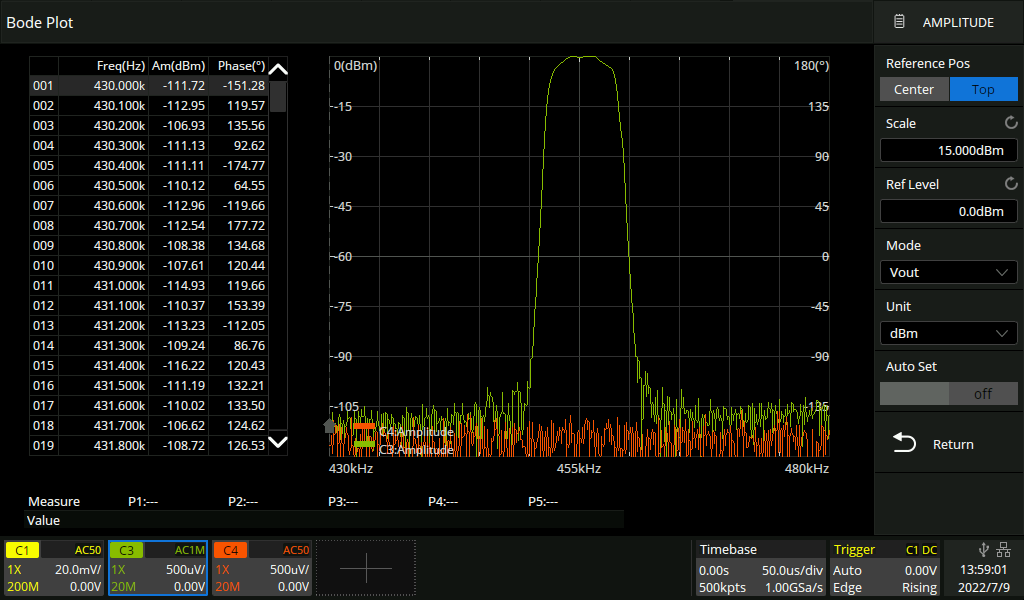Select table row 002 at 430.100k

tap(149, 106)
